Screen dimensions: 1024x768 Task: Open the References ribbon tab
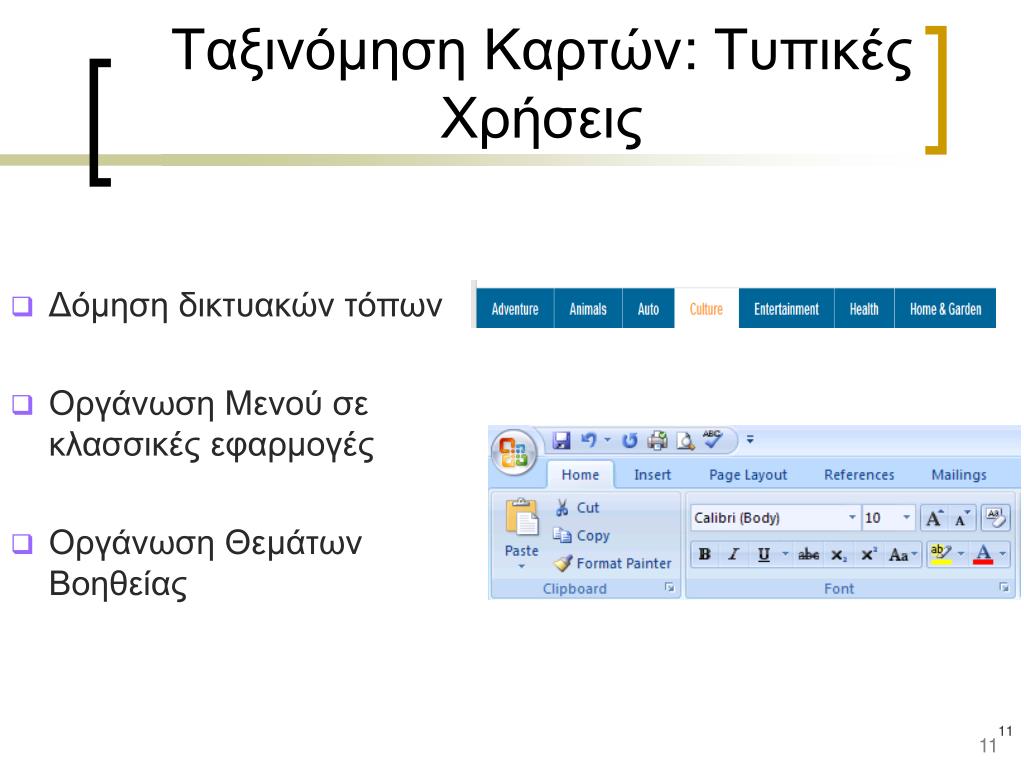pyautogui.click(x=859, y=475)
